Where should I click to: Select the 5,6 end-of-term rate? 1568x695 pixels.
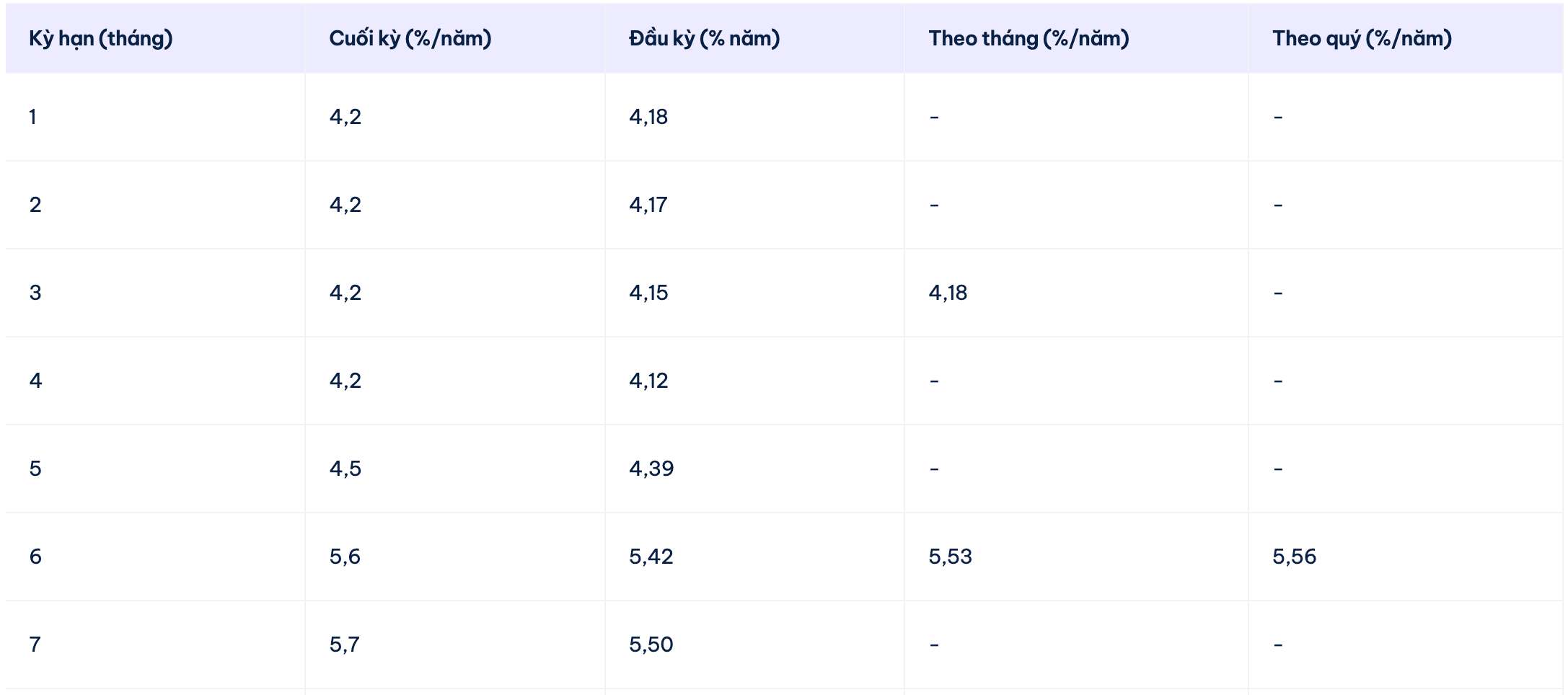click(345, 557)
